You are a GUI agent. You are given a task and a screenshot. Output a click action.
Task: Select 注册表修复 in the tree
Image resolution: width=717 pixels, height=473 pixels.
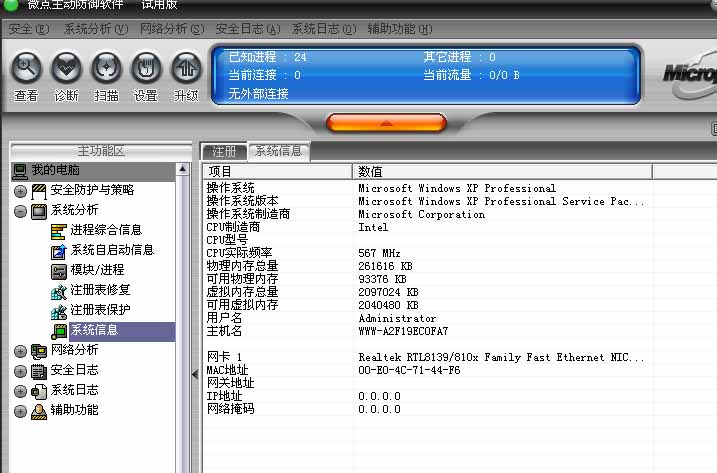click(100, 290)
